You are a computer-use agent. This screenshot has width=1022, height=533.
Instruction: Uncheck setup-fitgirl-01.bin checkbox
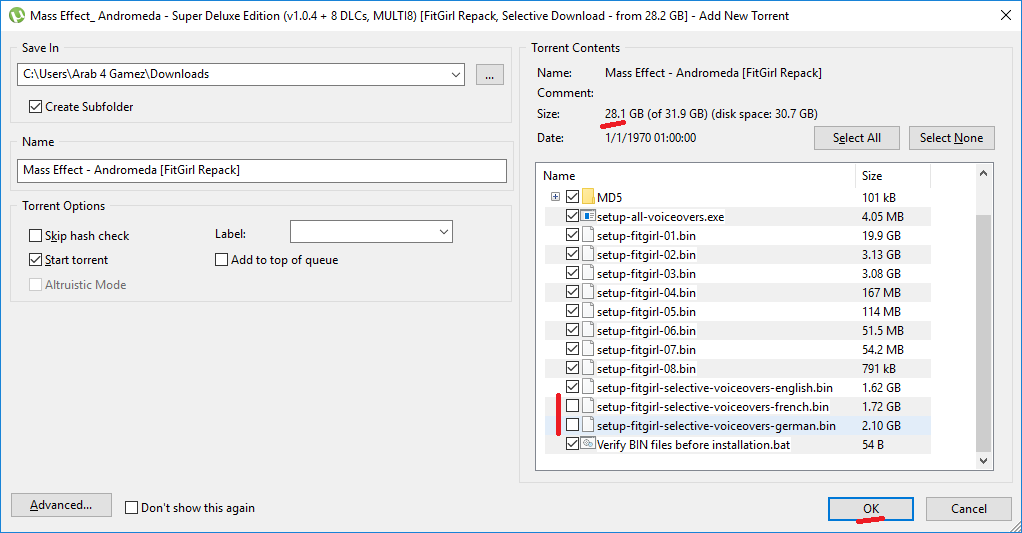tap(572, 235)
